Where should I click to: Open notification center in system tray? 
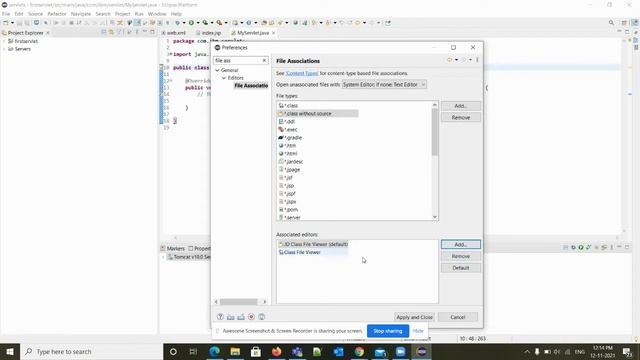click(x=627, y=351)
